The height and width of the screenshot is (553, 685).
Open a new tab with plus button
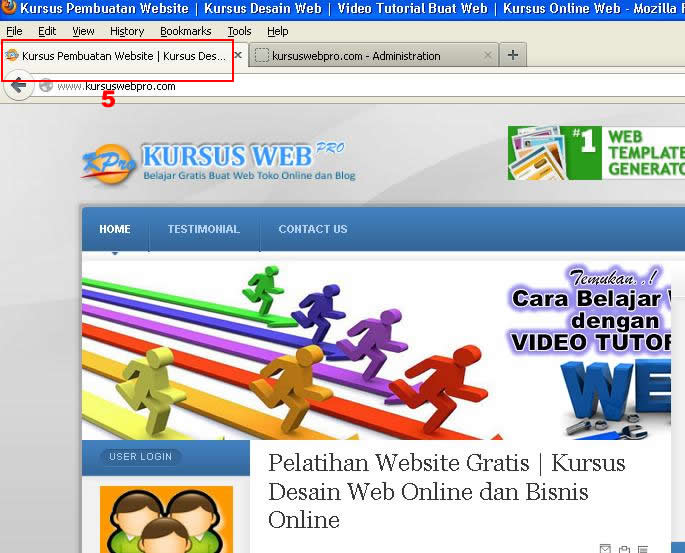[513, 55]
